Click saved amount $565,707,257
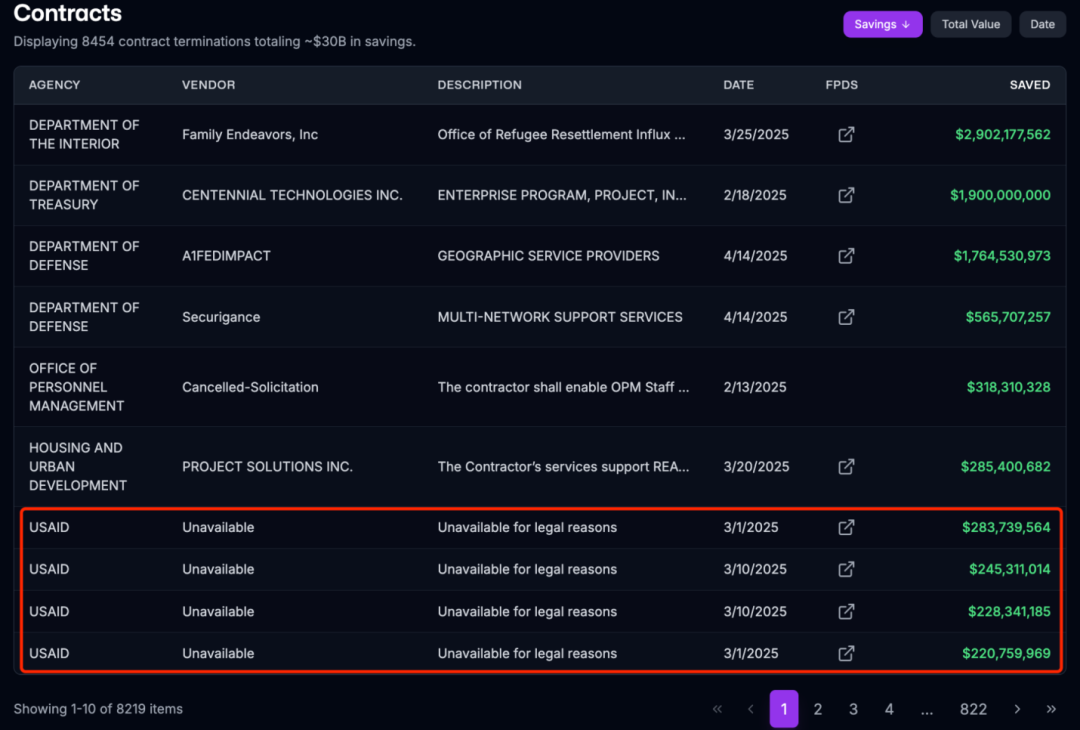The image size is (1080, 730). (x=1008, y=317)
